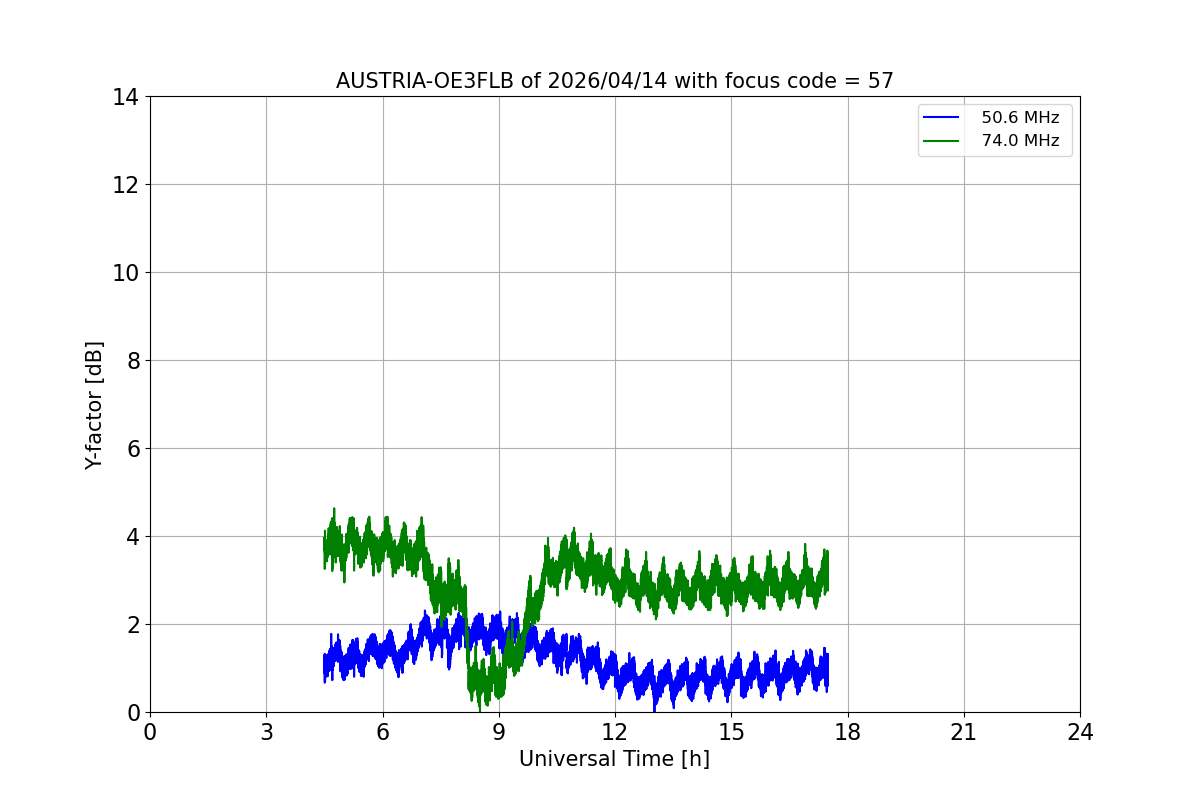This screenshot has width=1200, height=800.
Task: Click the '74.0 MHz' legend label
Action: point(1020,141)
